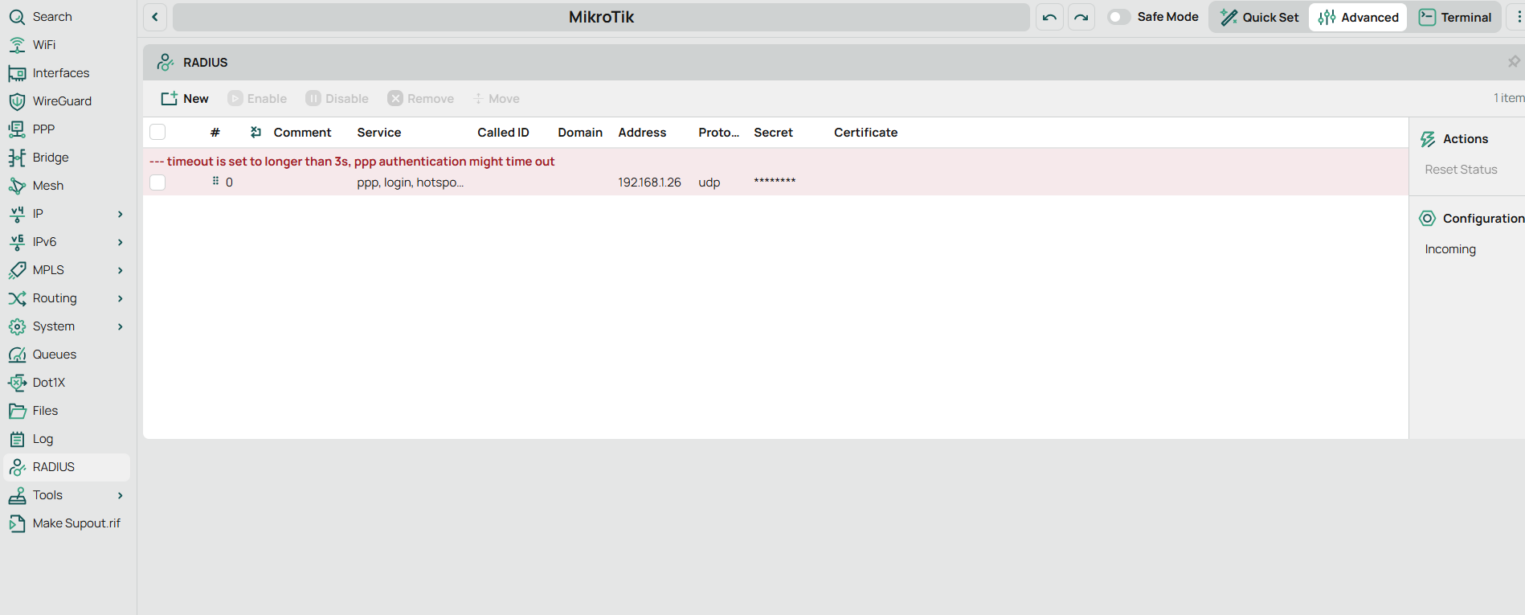The height and width of the screenshot is (615, 1525).
Task: Click the back chevron beside the MikroTik title
Action: coord(155,17)
